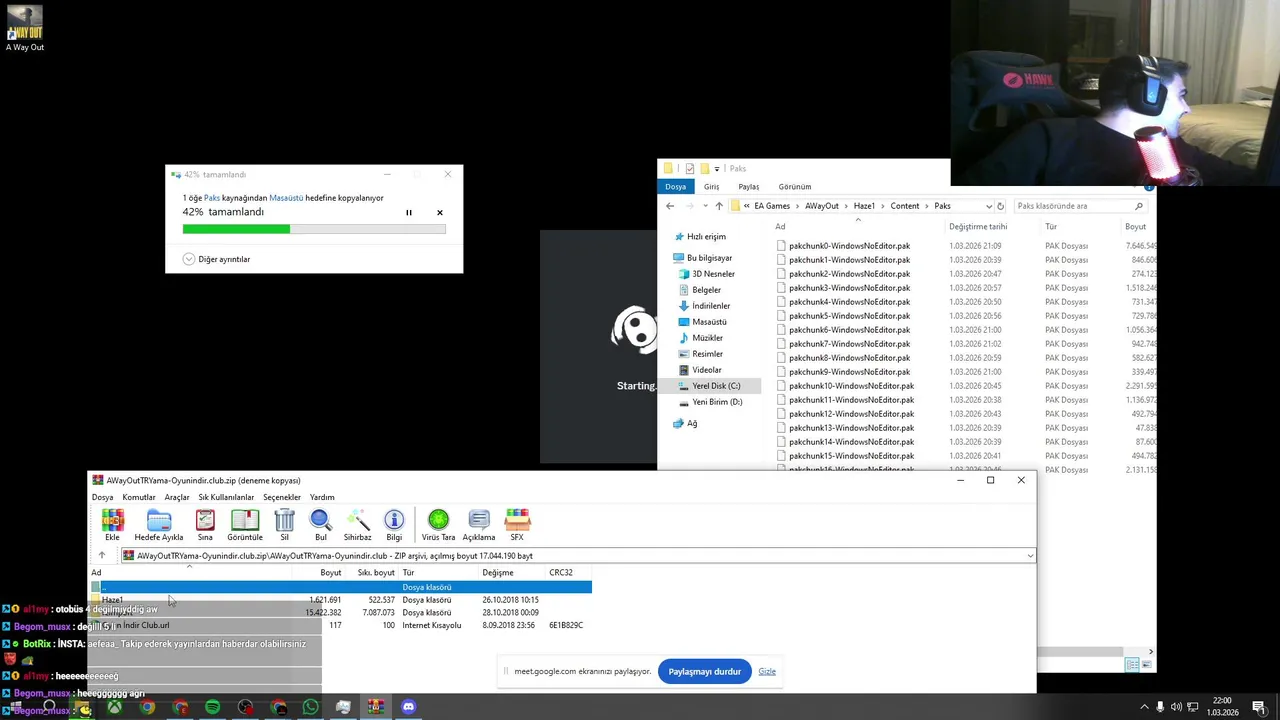Open Komutlar menu in WinRAR
The height and width of the screenshot is (720, 1280).
[x=139, y=497]
